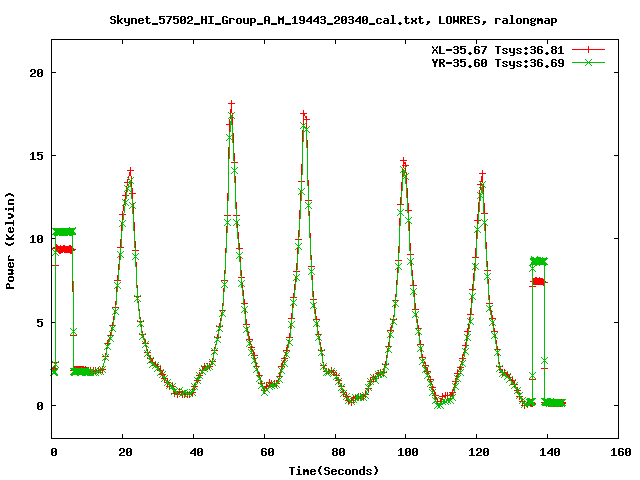Screen dimensions: 640x480
Task: Click the plot title Skynet_57502_HI_Group_A_M_19443_20340_cal.txt
Action: [269, 20]
